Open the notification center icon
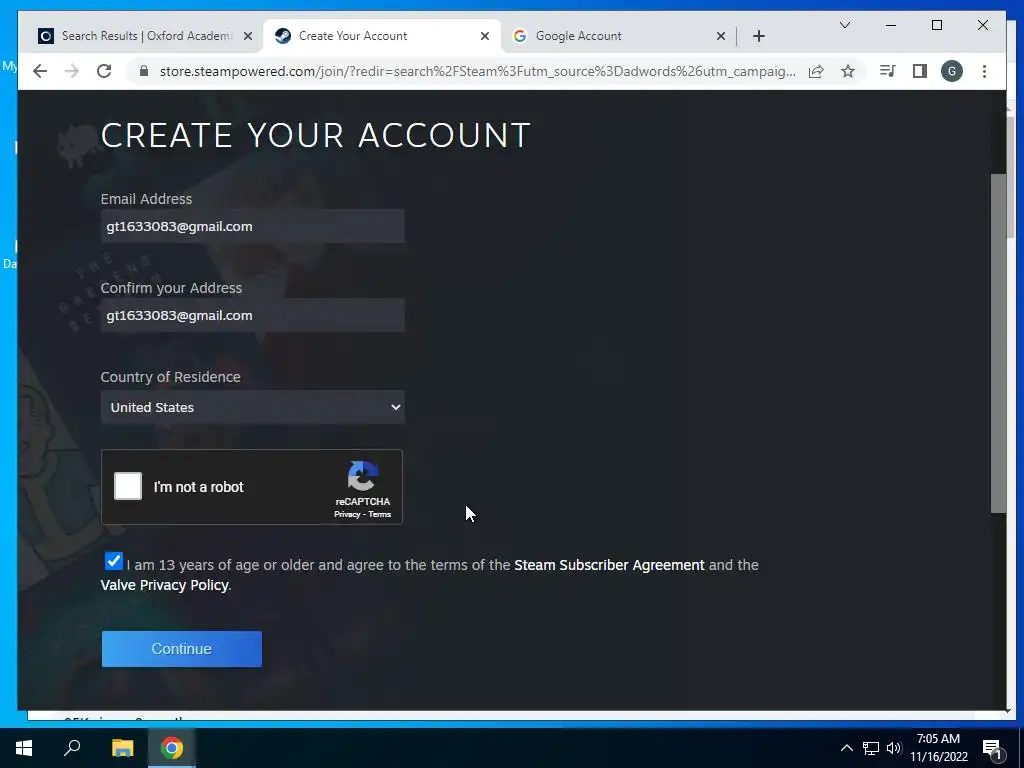The height and width of the screenshot is (768, 1024). tap(991, 748)
